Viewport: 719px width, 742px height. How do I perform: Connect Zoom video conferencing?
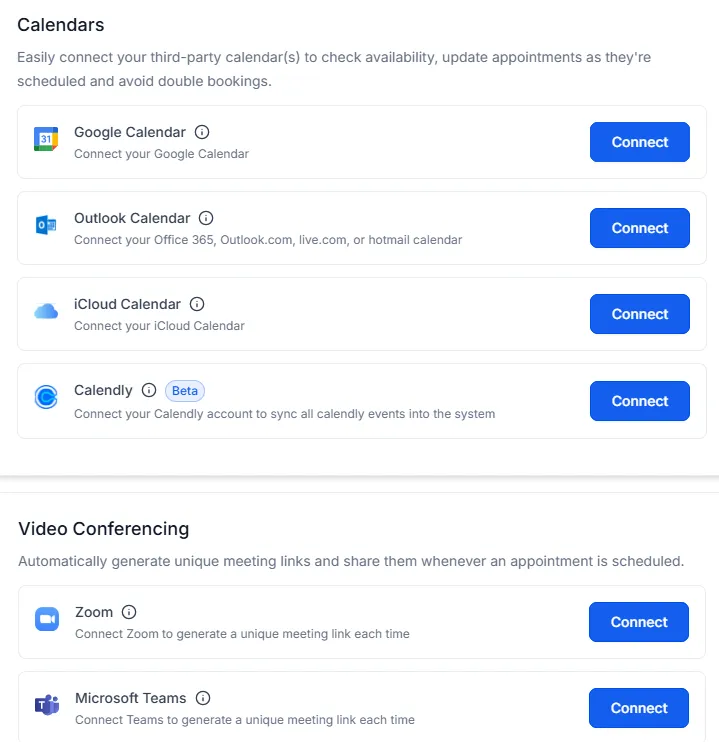click(639, 622)
